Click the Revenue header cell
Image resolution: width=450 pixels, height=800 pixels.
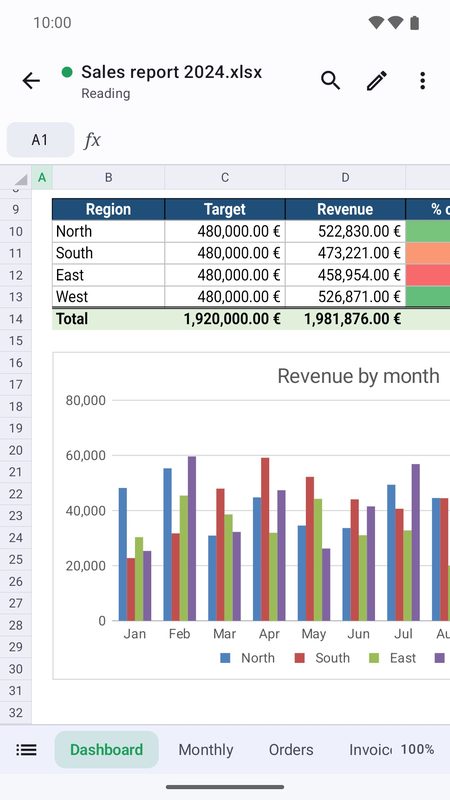pyautogui.click(x=345, y=209)
